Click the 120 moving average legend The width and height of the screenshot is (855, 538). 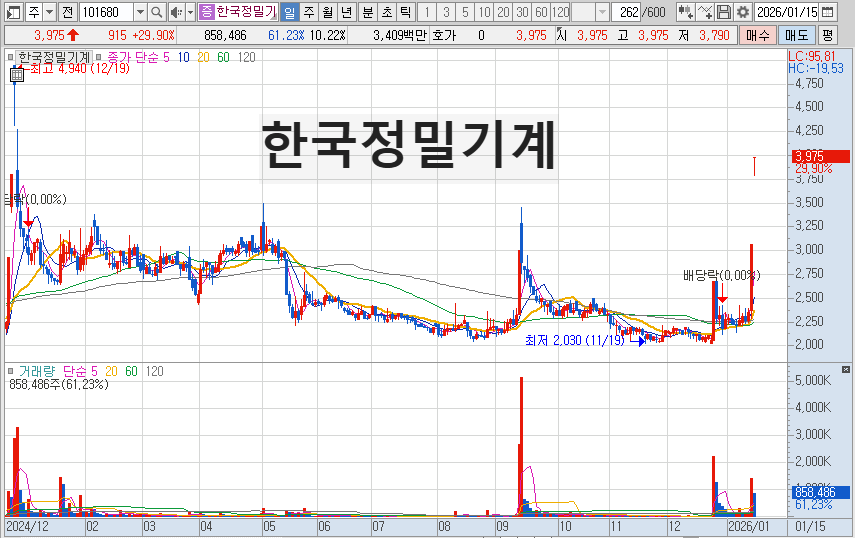click(x=246, y=57)
